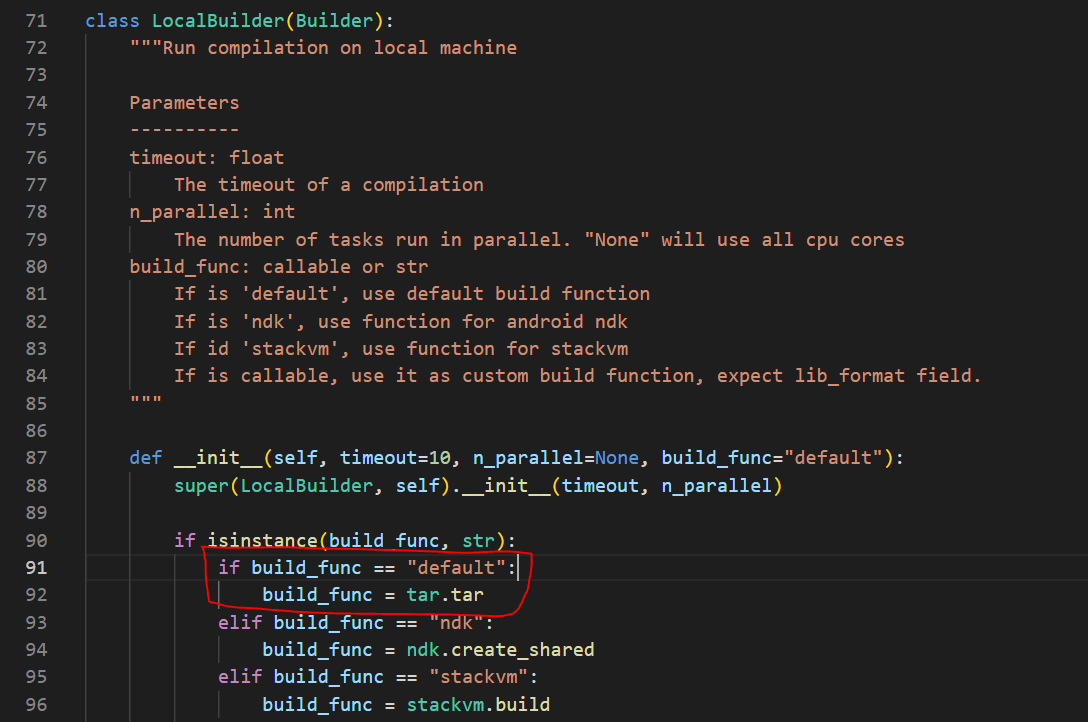Click the dashed underline on line 75
This screenshot has height=722, width=1088.
click(x=185, y=130)
